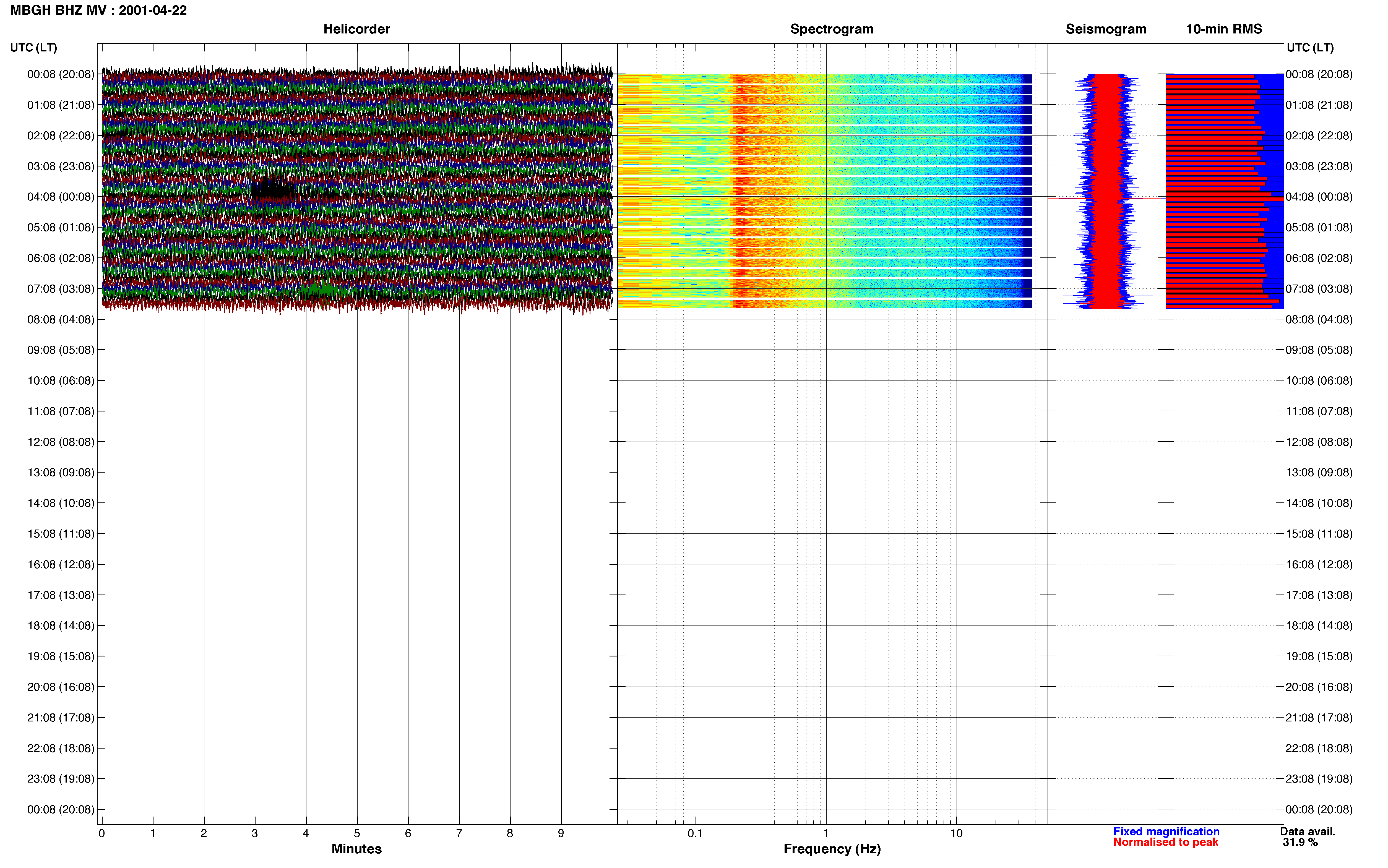Click the 01:08 (21:08) label on the right axis
Screen dimensions: 1388x868
click(x=1319, y=105)
